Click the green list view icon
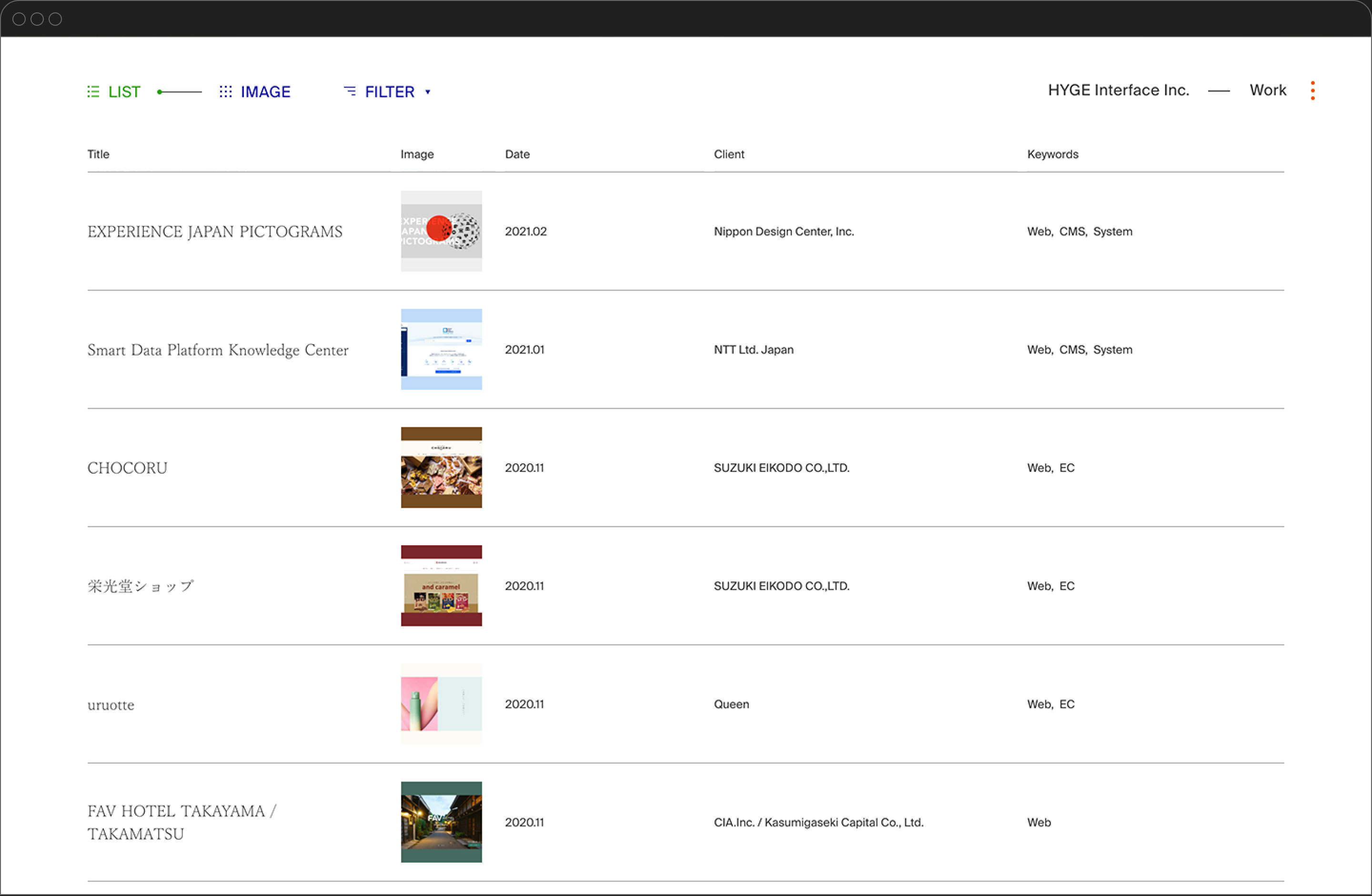 [x=93, y=92]
